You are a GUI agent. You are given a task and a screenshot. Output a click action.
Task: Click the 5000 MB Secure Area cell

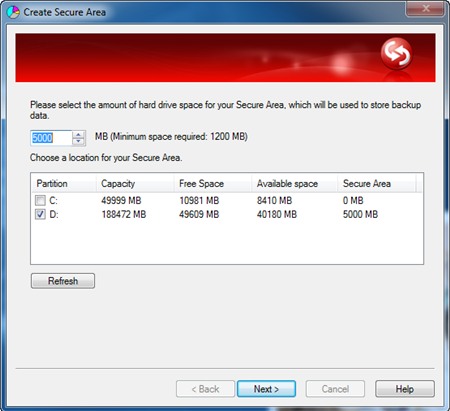pos(360,214)
